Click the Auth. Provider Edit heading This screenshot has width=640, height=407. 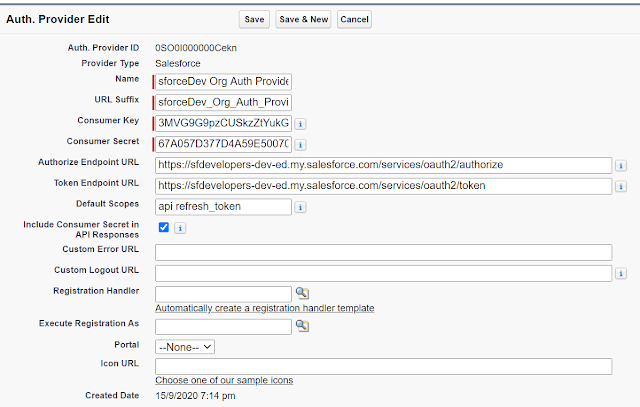point(58,19)
